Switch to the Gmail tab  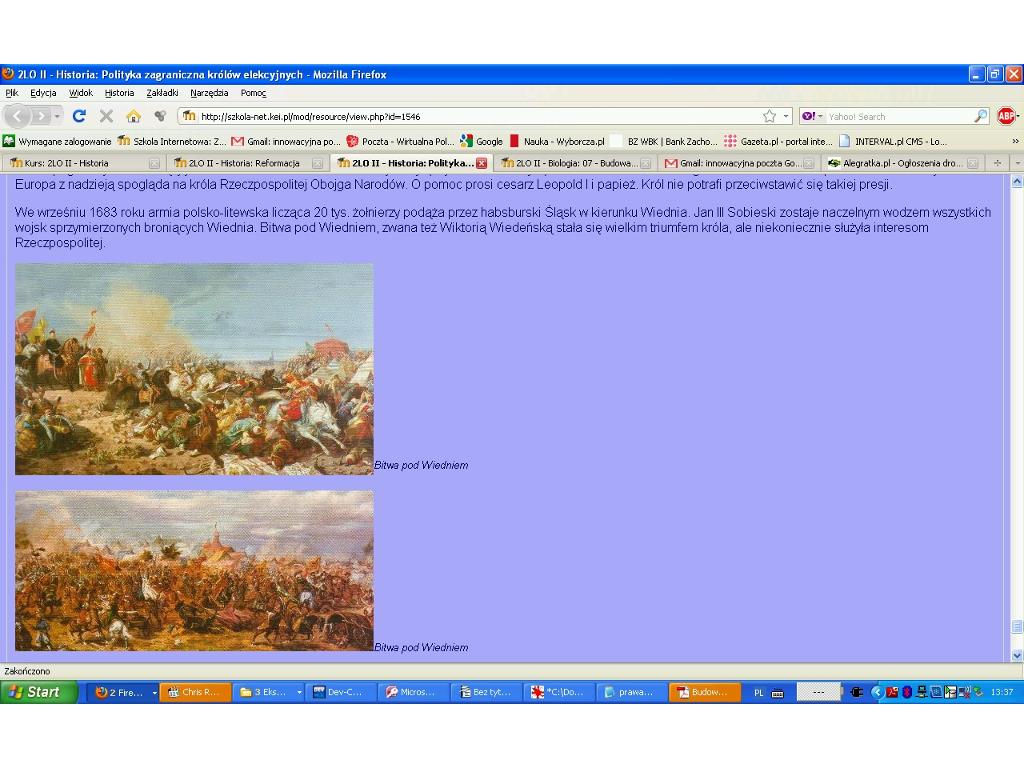738,163
